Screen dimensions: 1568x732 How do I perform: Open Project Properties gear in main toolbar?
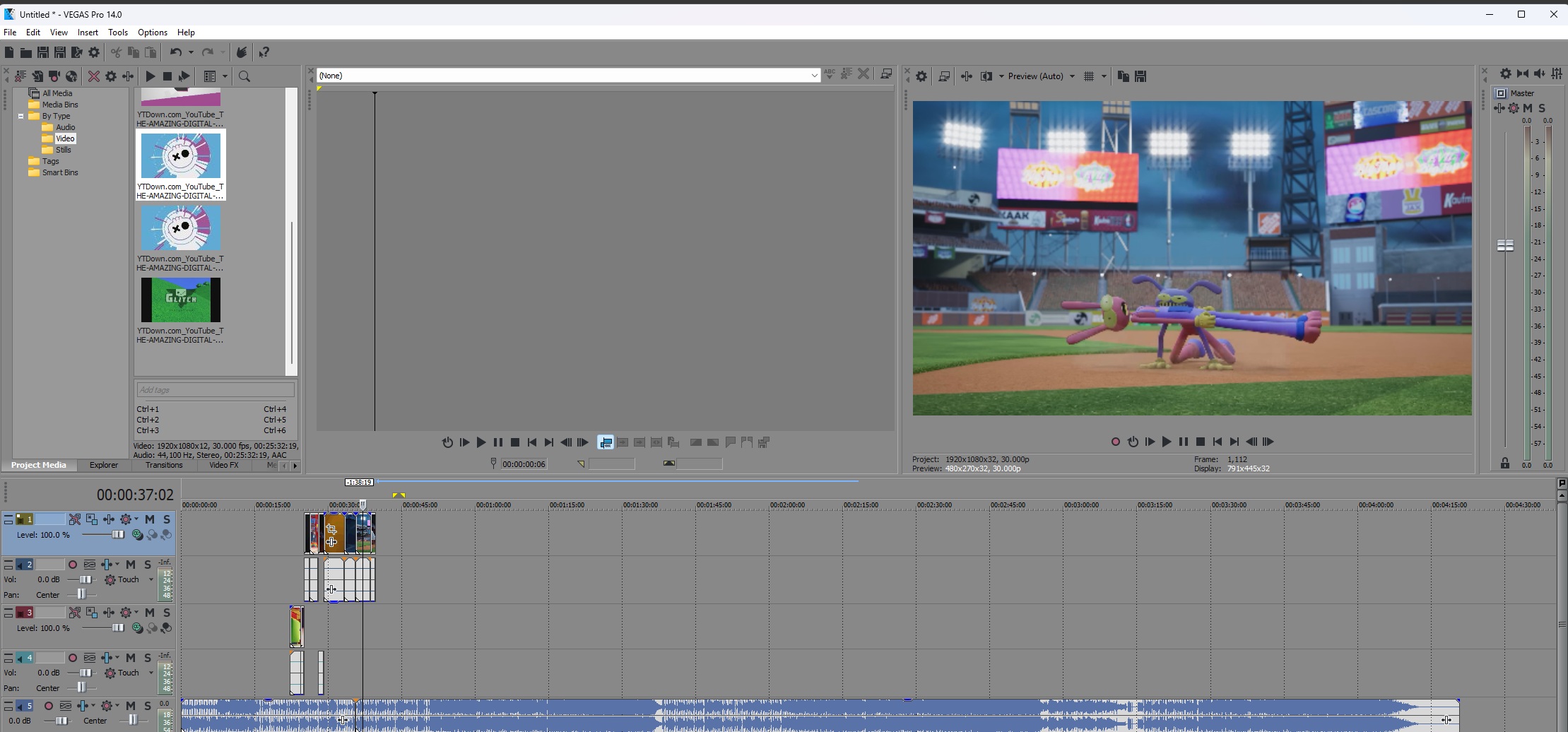[94, 52]
